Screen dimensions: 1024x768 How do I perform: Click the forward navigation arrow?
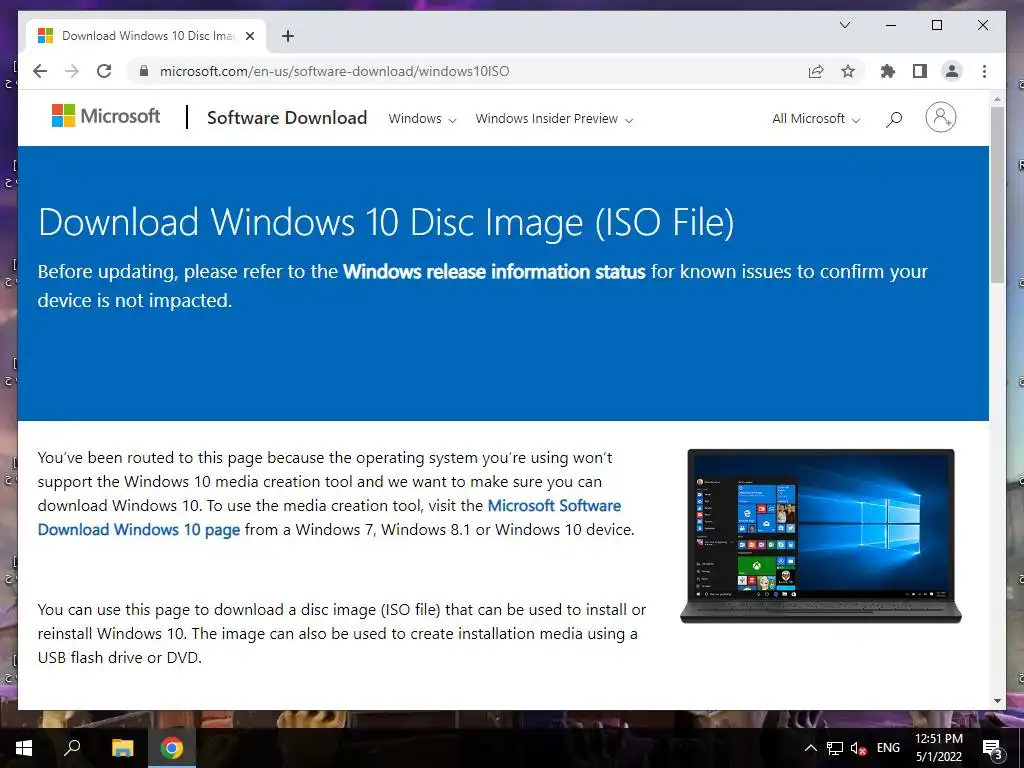pos(72,71)
